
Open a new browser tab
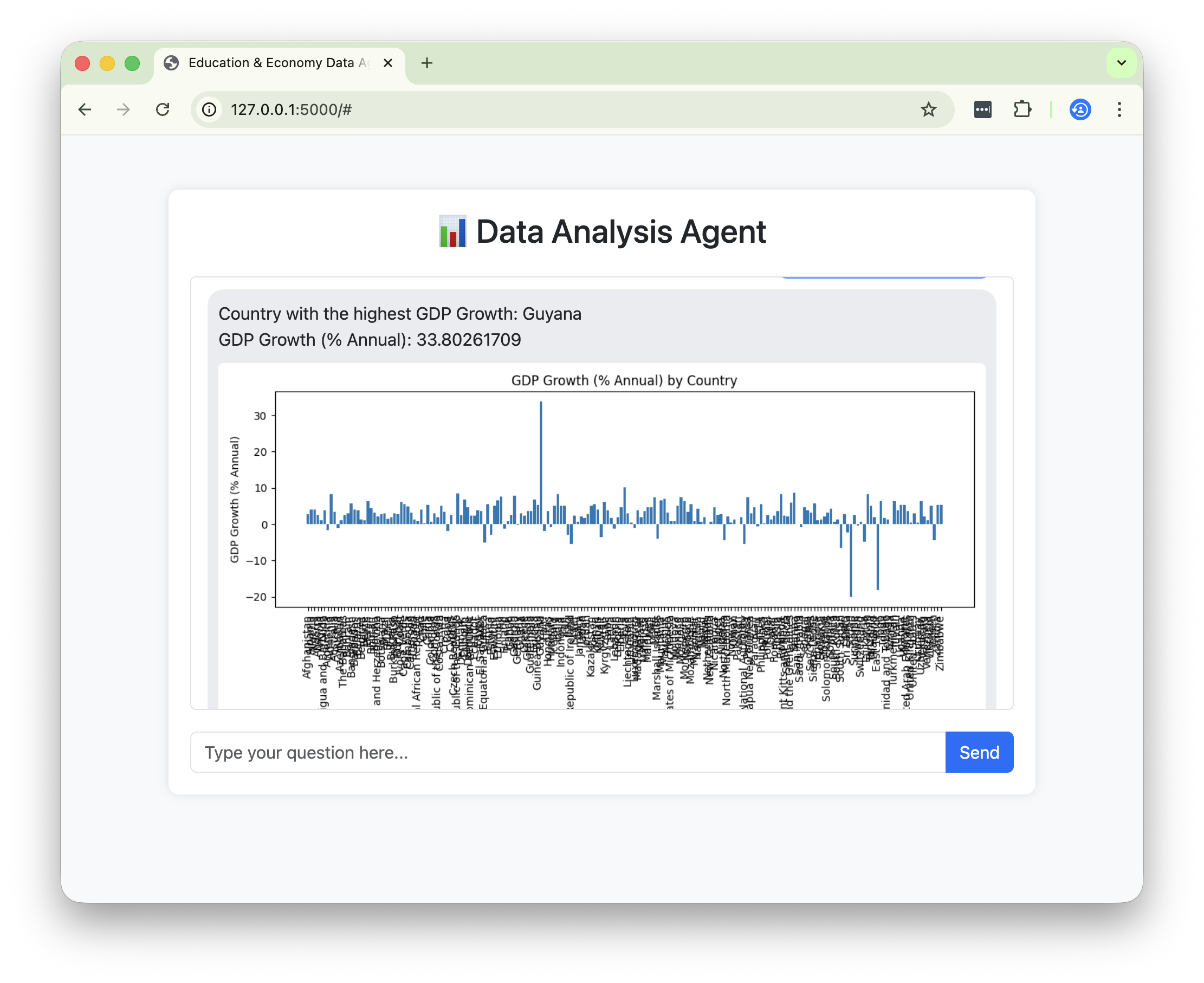tap(427, 63)
